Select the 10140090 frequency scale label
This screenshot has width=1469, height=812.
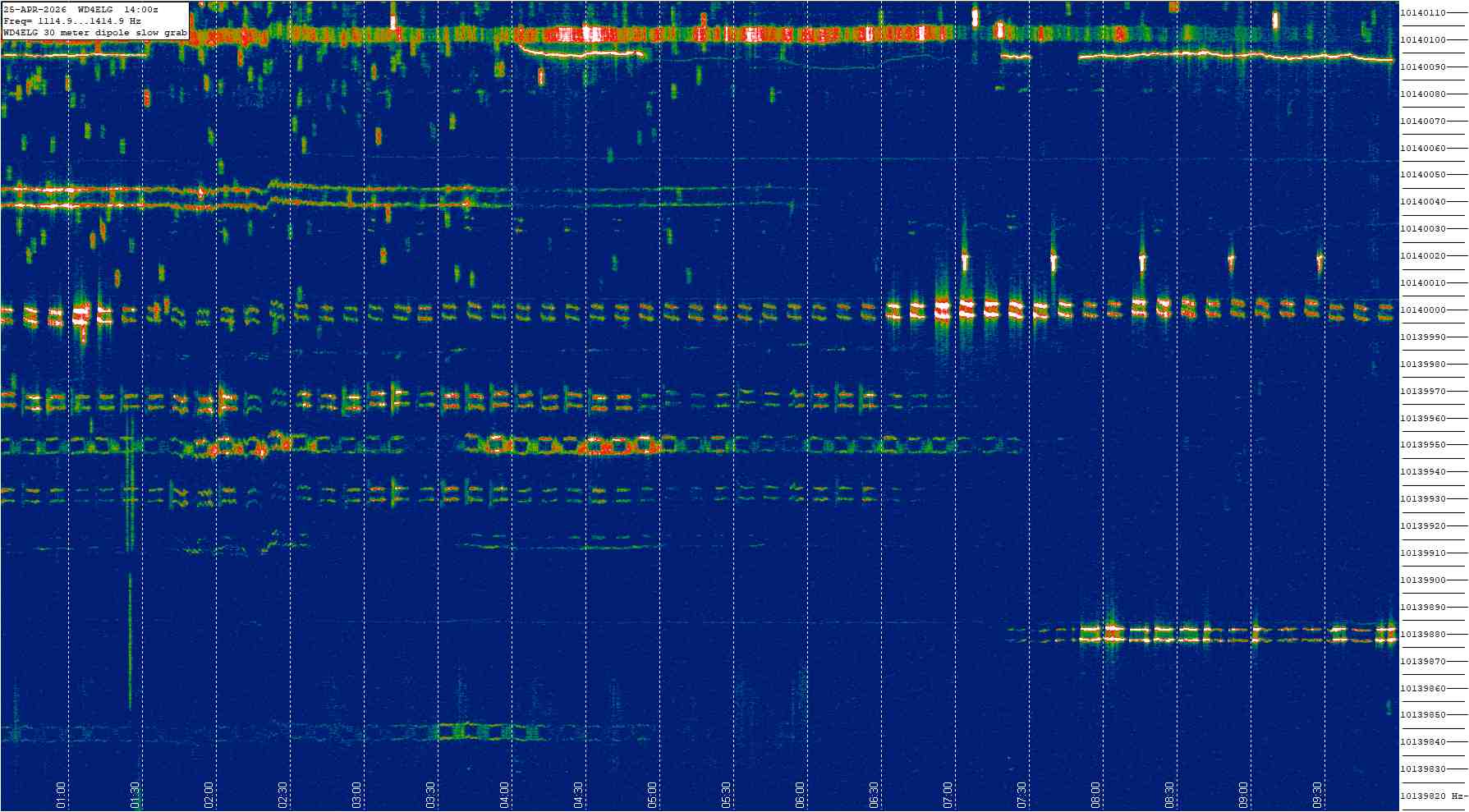[1423, 67]
